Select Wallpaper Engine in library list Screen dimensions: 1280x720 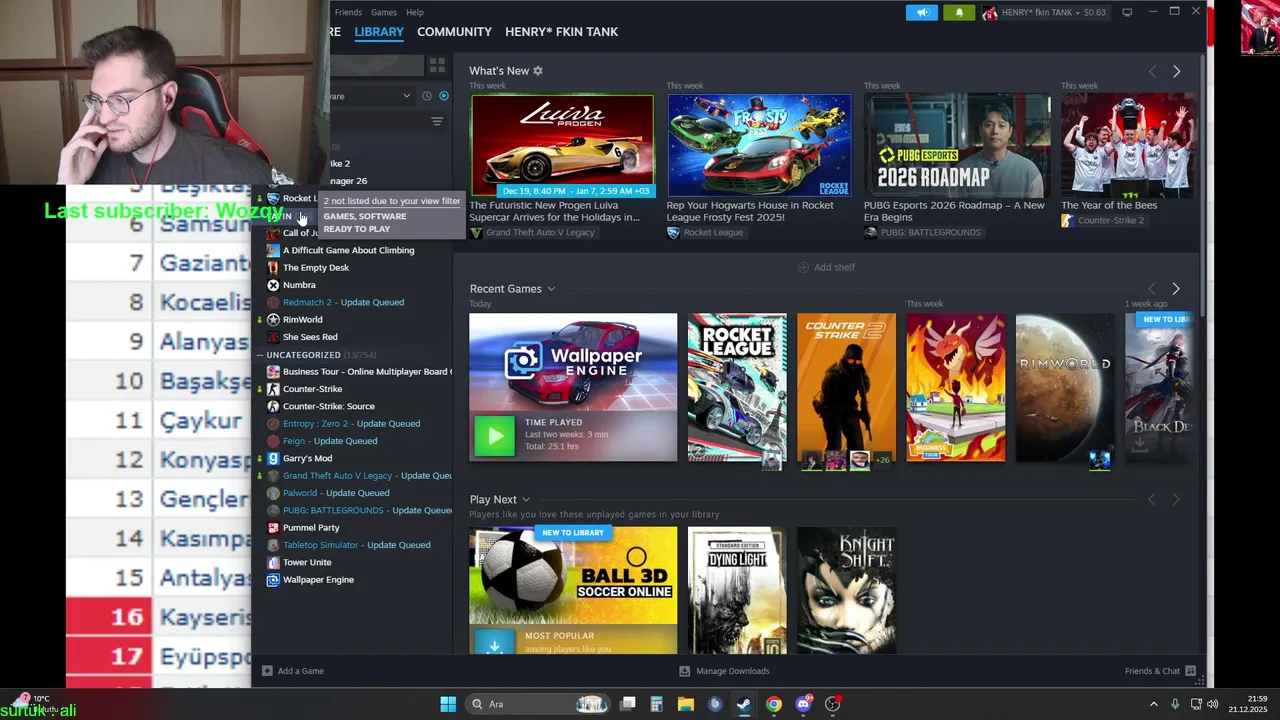click(x=318, y=579)
